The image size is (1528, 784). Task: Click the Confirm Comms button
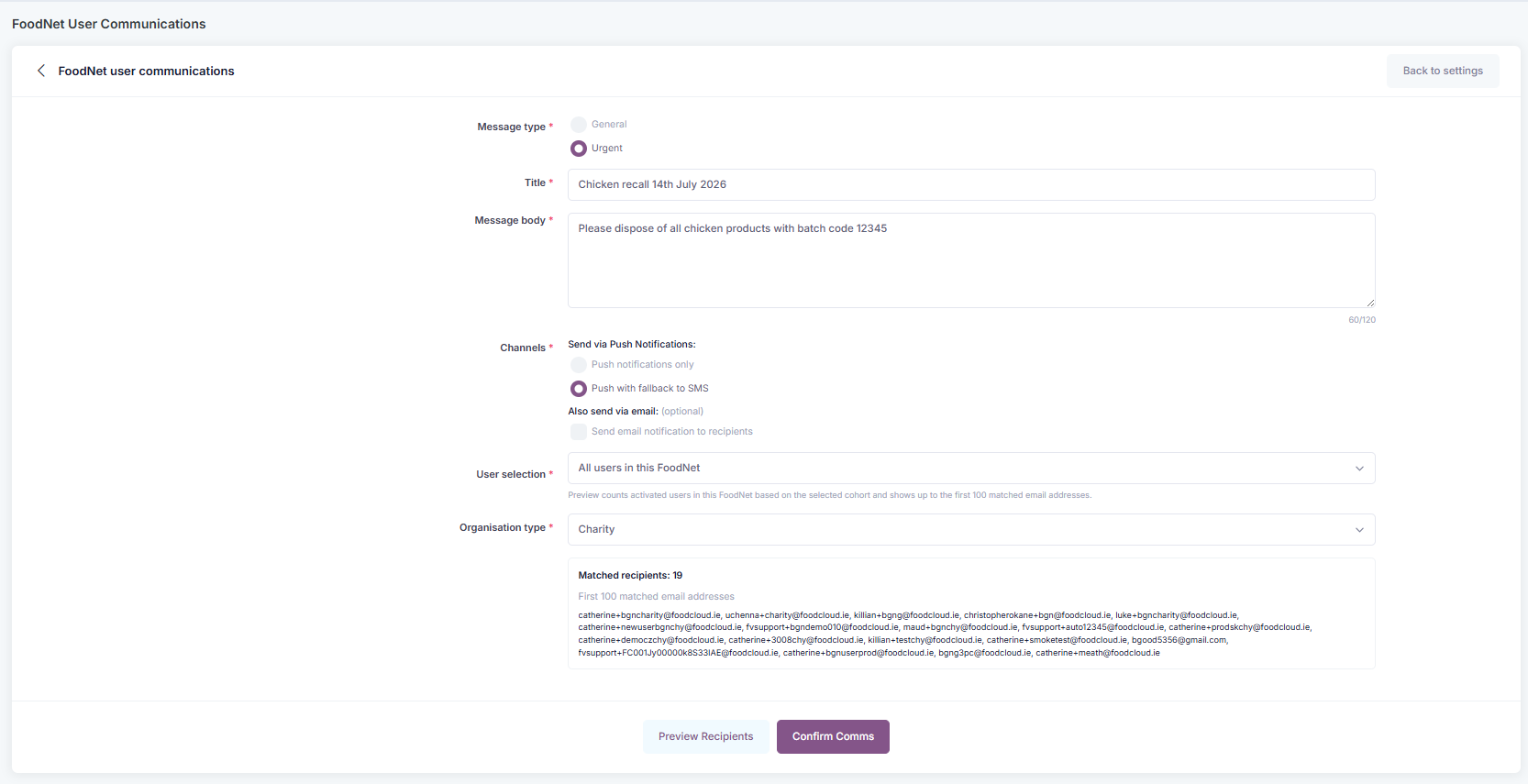click(x=833, y=736)
